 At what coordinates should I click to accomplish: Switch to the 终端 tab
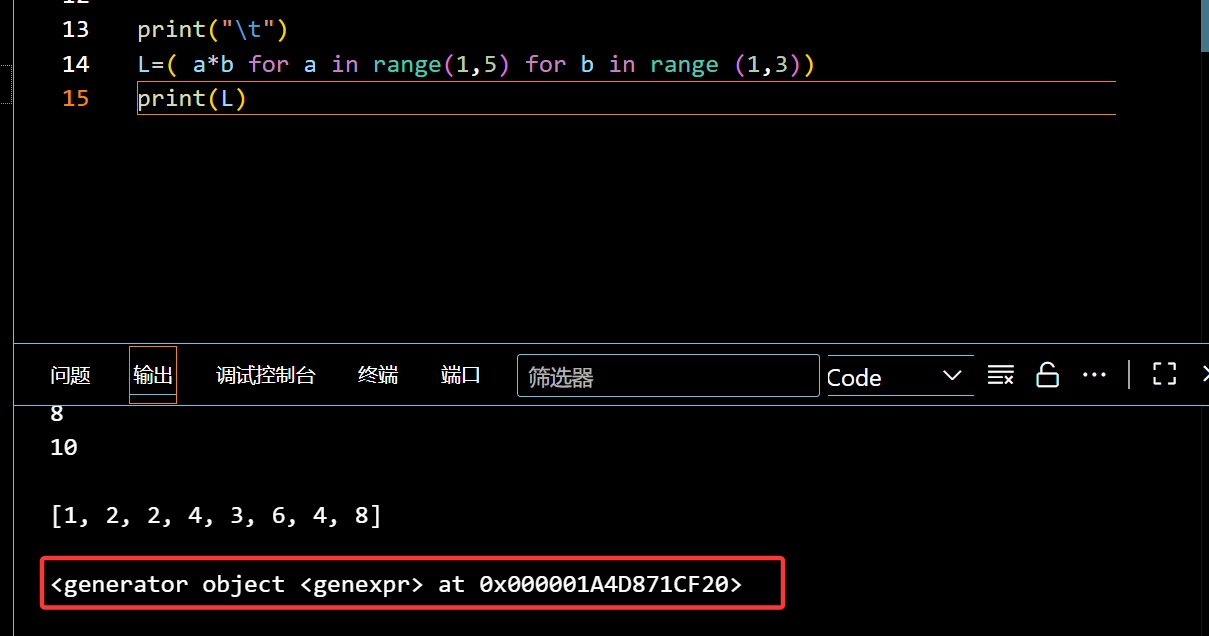point(378,376)
